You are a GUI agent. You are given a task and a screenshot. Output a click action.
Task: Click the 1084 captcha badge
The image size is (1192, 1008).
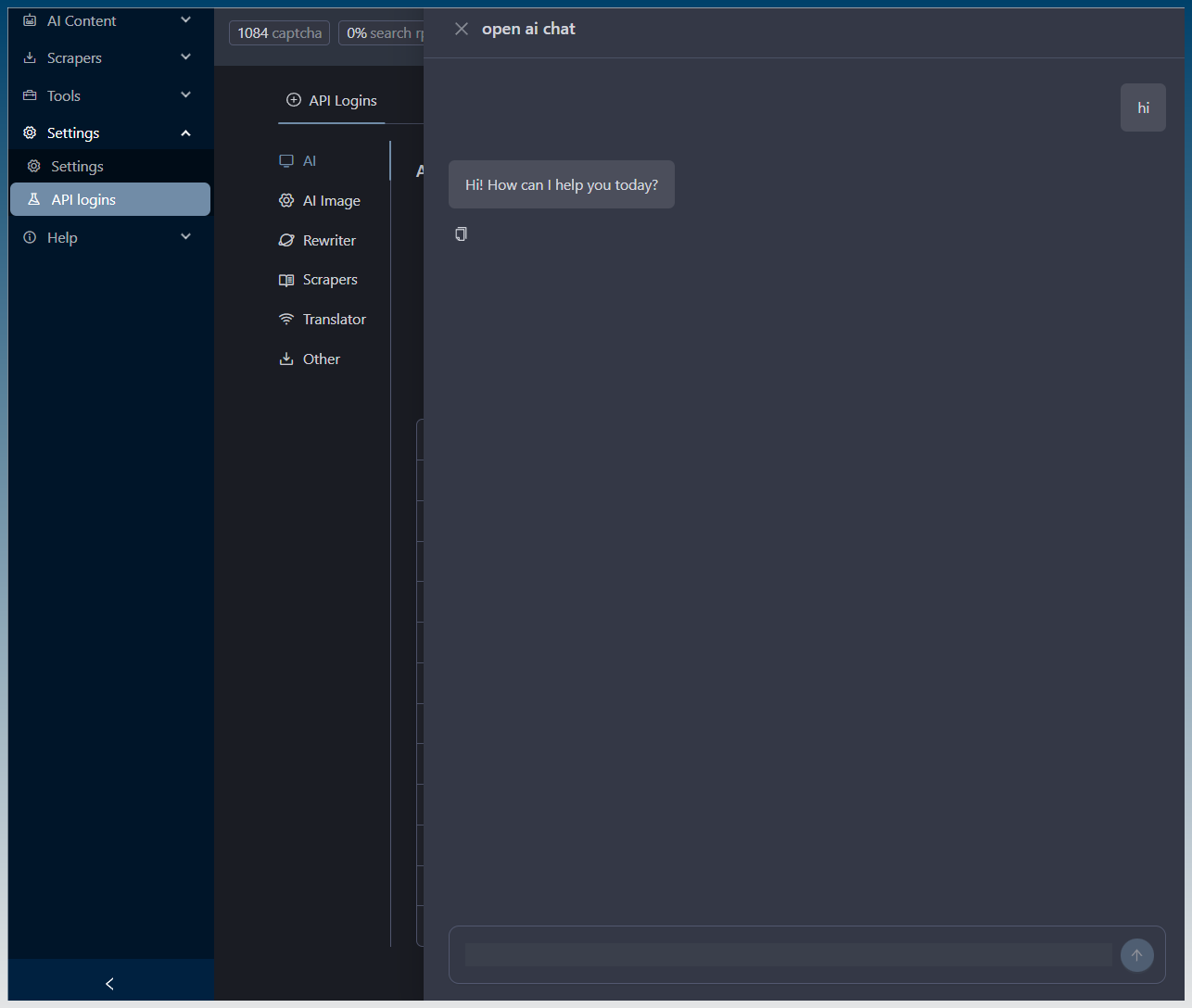pyautogui.click(x=279, y=33)
